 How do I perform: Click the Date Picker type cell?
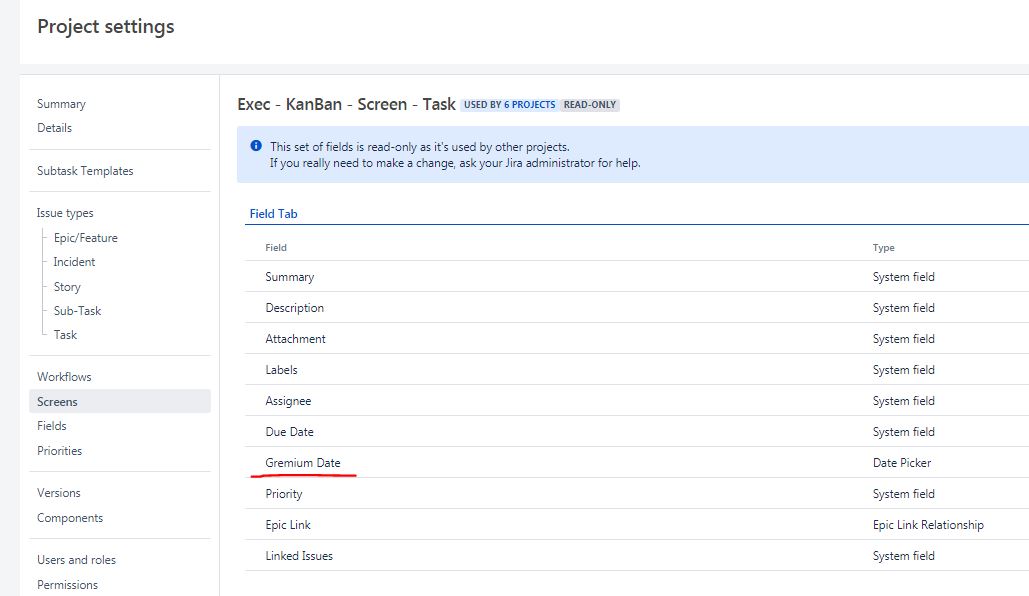tap(902, 463)
